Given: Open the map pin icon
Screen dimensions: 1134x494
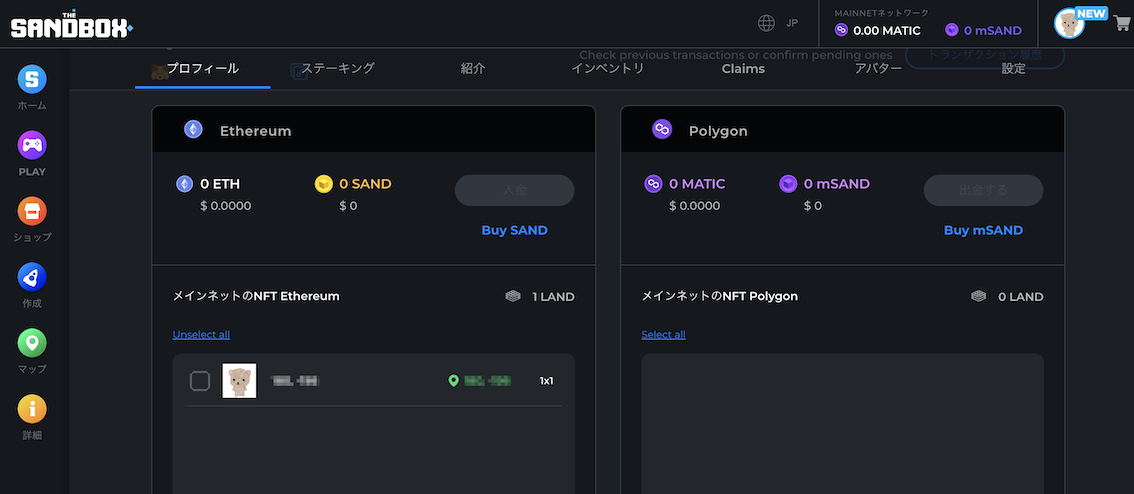Looking at the screenshot, I should [x=32, y=343].
